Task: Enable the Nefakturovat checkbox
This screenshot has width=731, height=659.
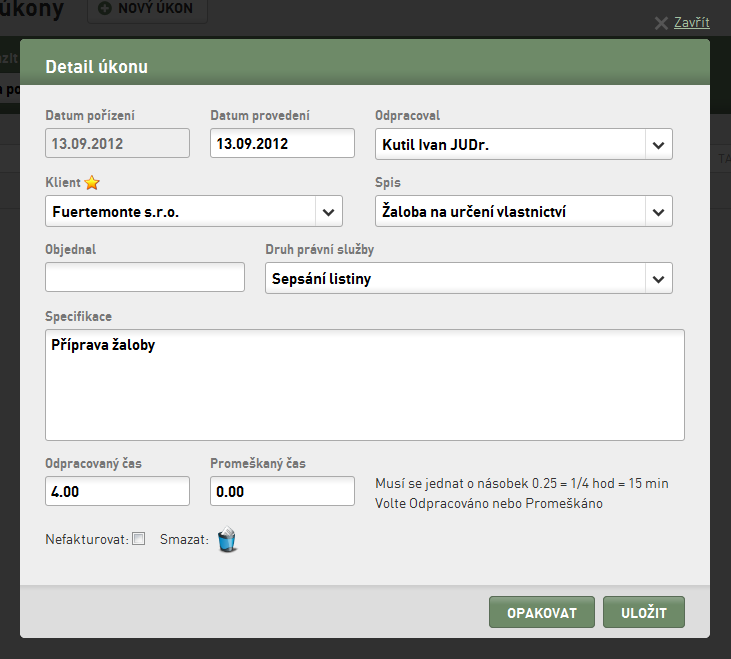Action: (138, 539)
